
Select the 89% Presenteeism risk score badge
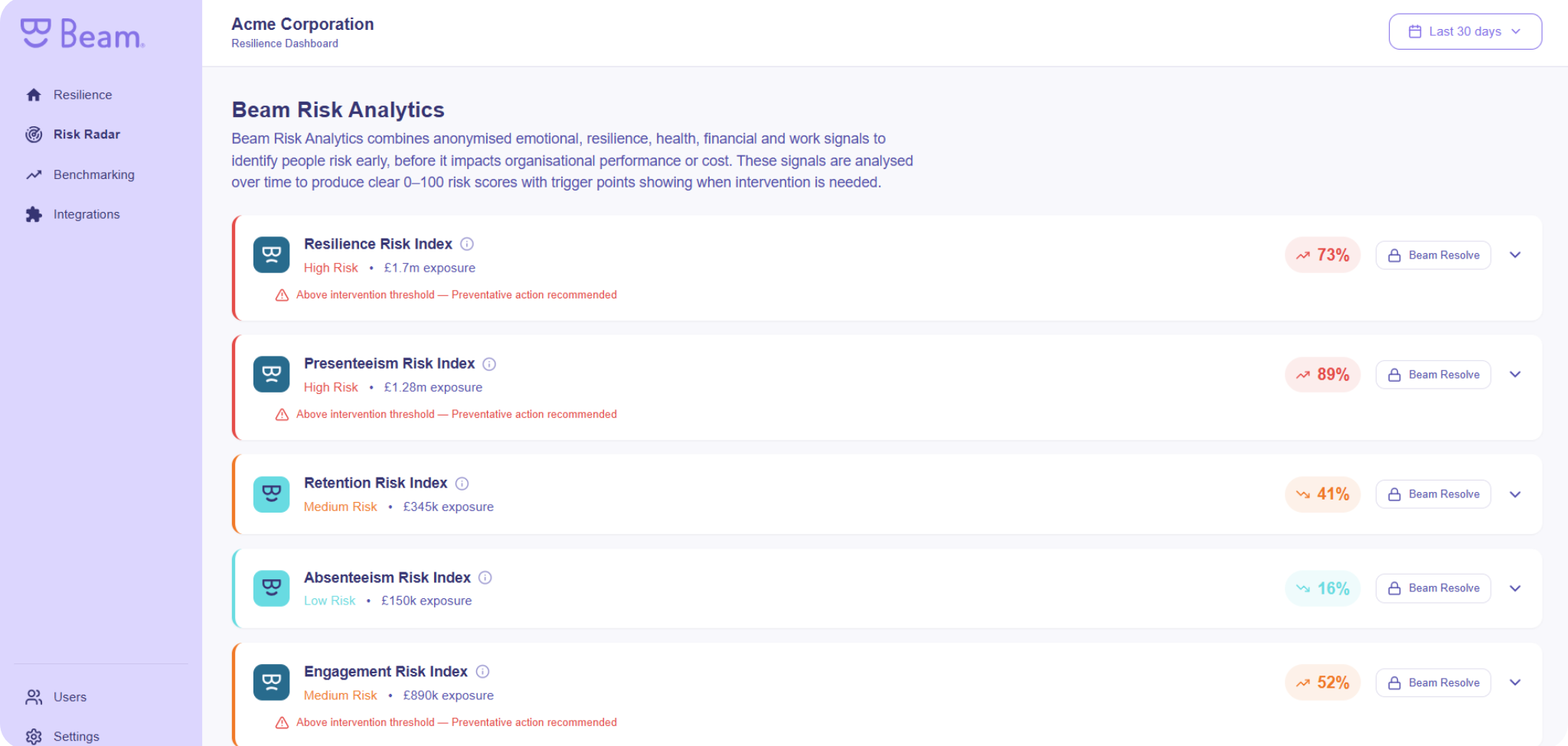(1322, 375)
